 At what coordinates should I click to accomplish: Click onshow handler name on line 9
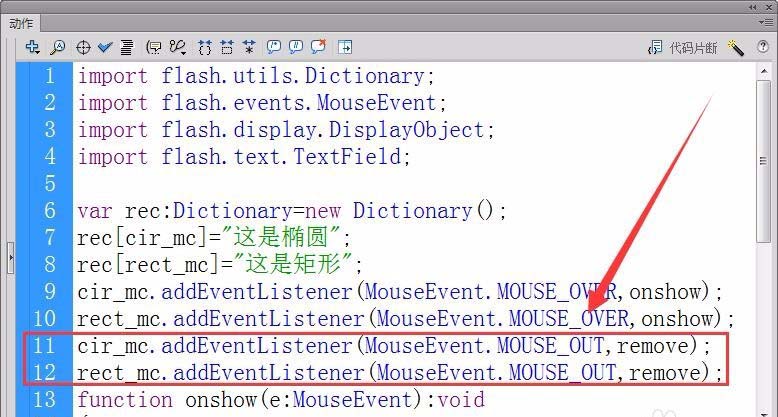click(x=666, y=292)
